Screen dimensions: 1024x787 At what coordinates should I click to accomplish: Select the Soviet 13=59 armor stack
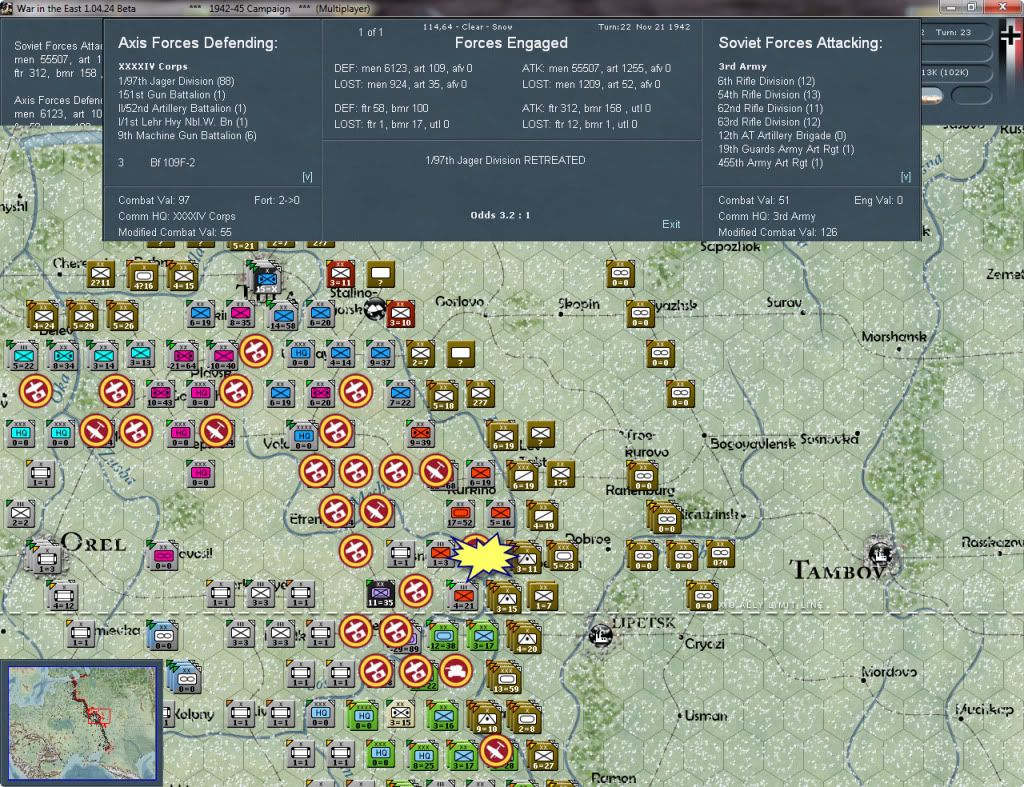[505, 677]
